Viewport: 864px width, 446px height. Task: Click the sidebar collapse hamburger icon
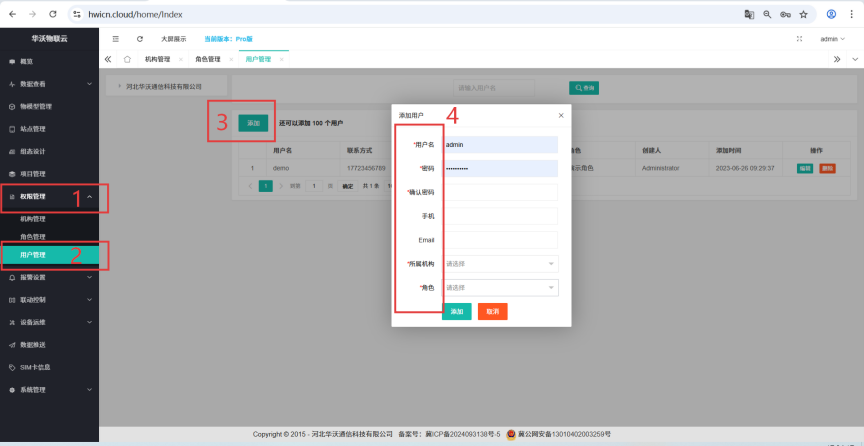coord(115,39)
